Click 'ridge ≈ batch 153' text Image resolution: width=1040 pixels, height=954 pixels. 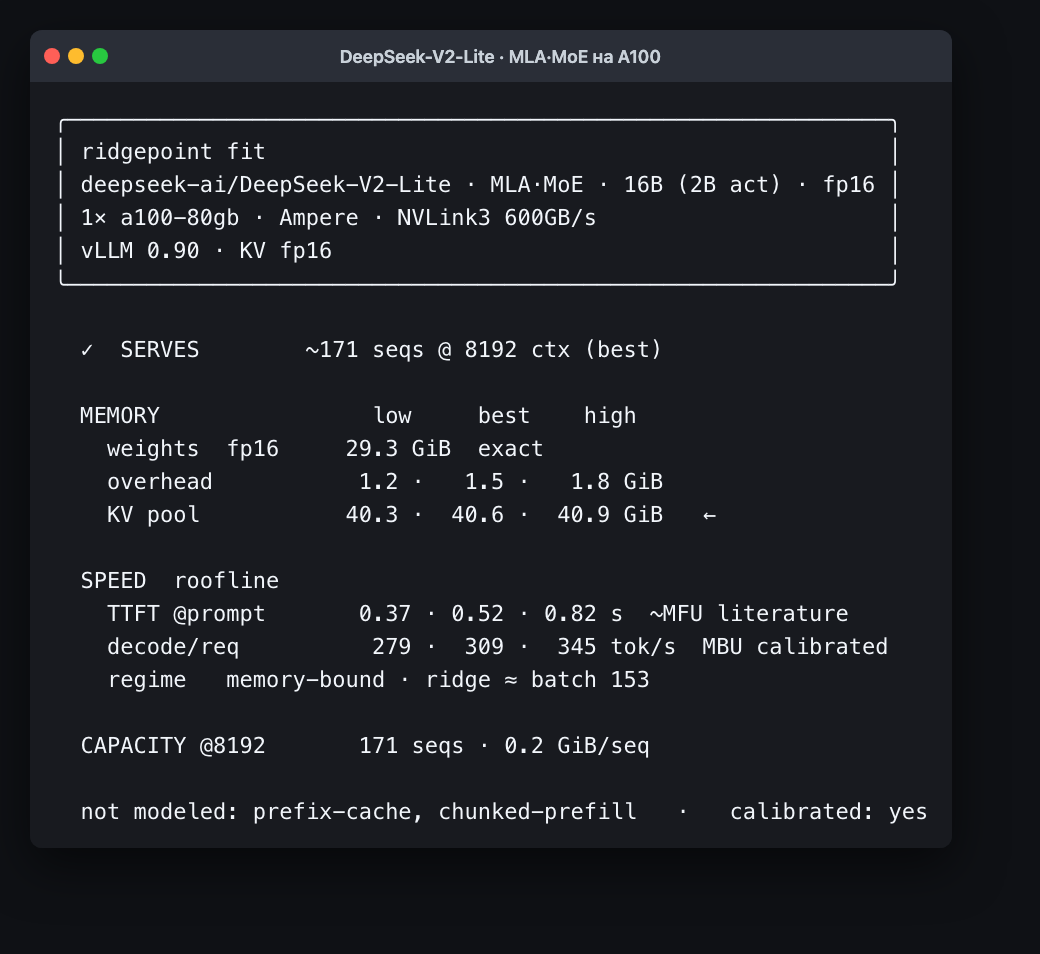tap(537, 680)
